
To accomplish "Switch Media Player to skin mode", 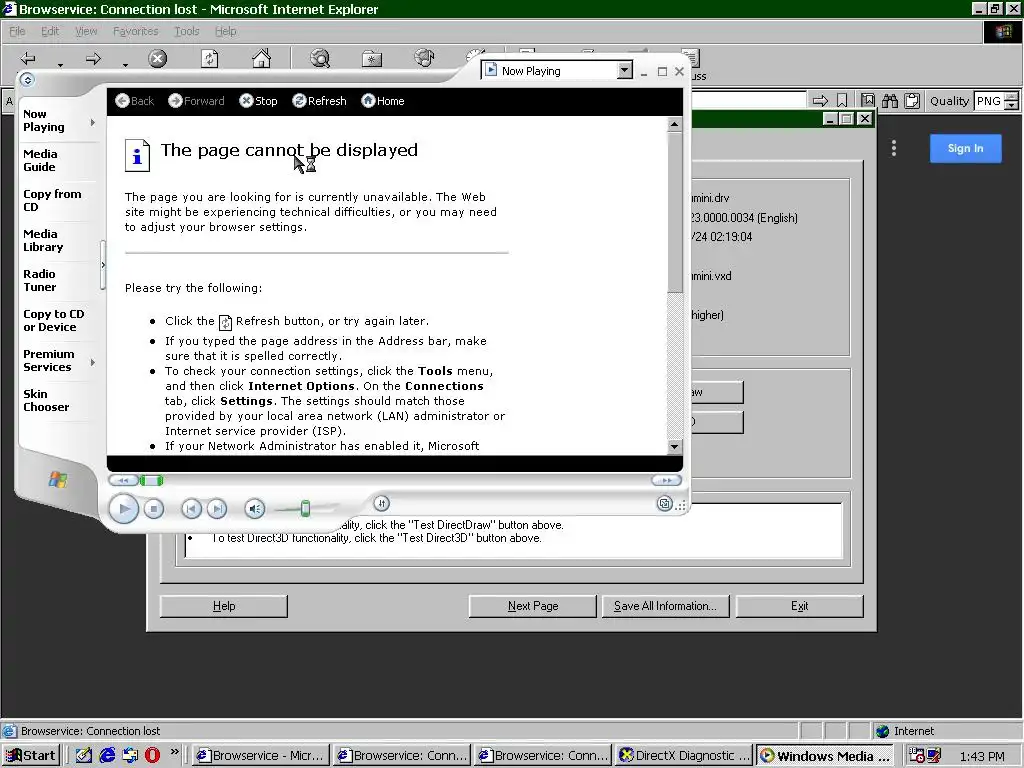I will 664,504.
